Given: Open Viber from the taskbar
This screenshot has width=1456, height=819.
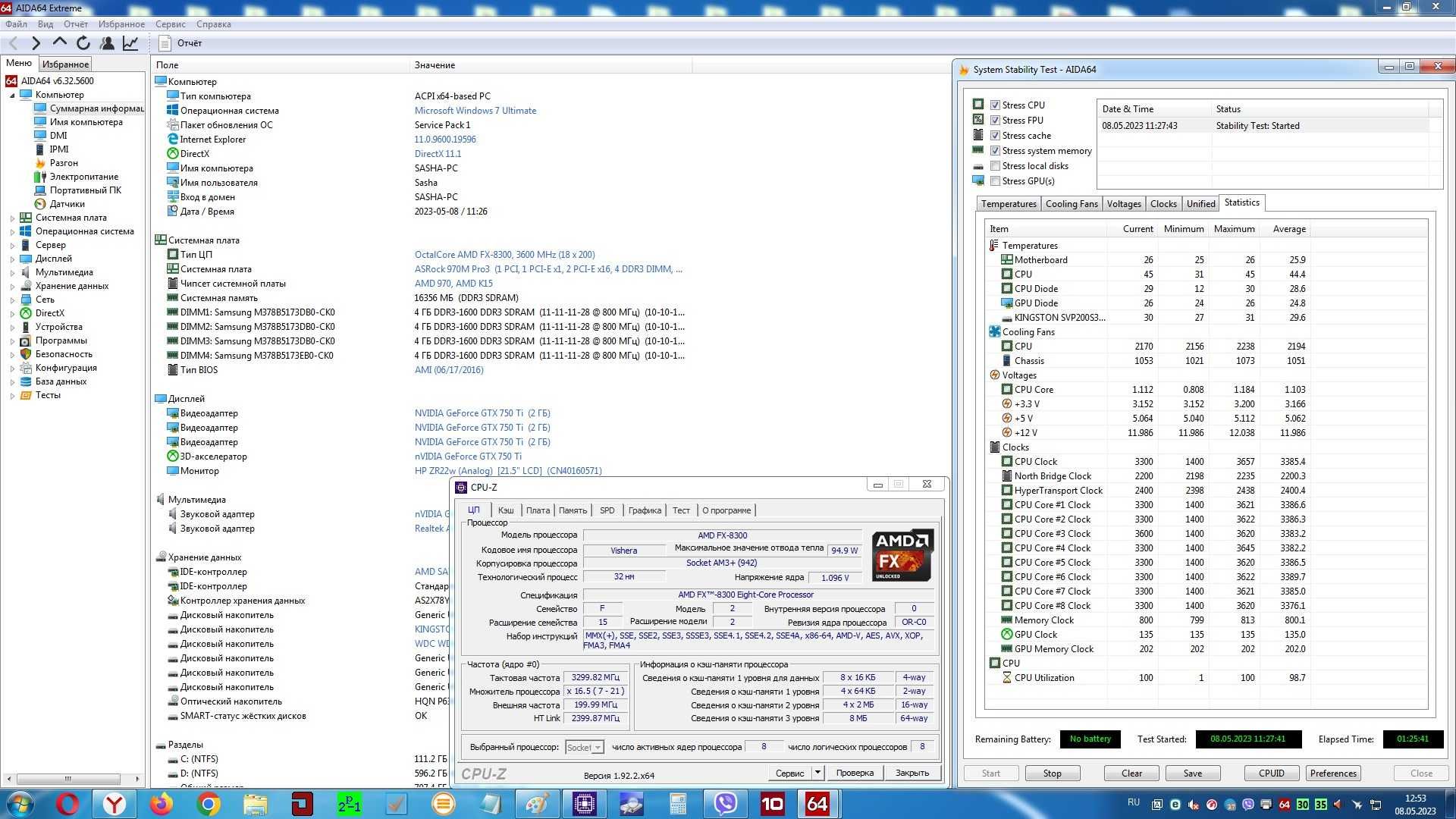Looking at the screenshot, I should click(726, 804).
